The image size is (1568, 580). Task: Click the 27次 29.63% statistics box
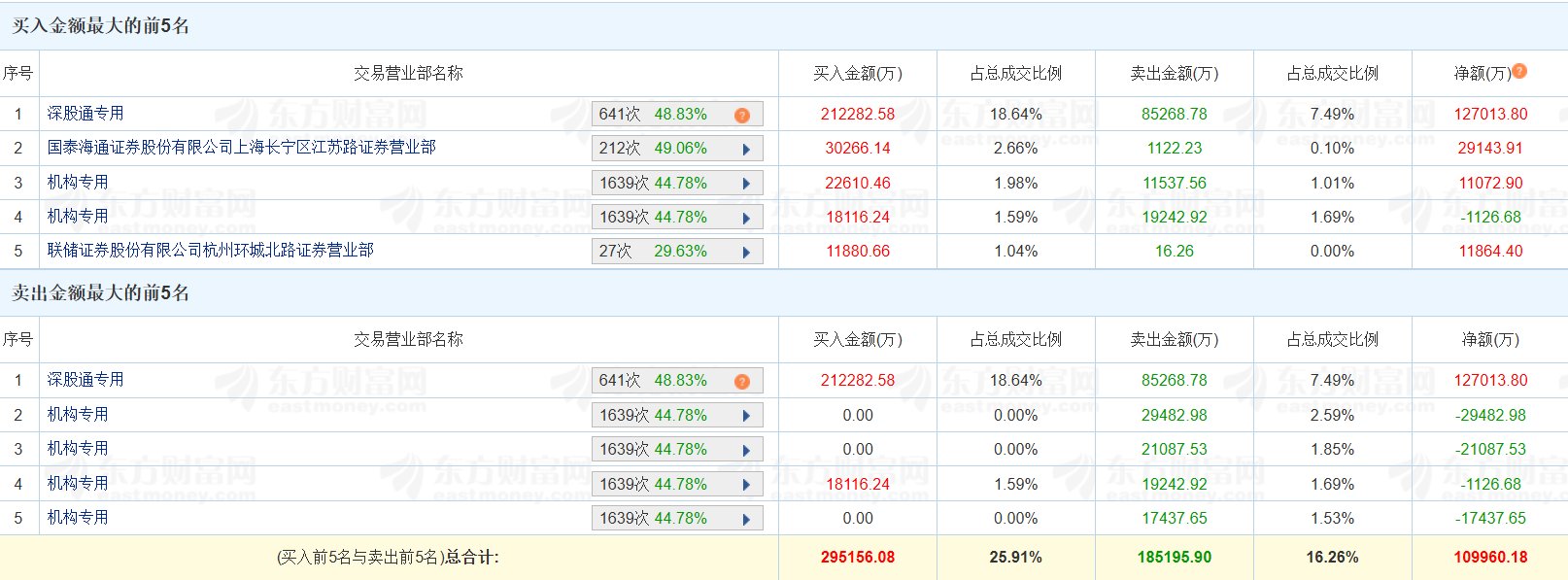click(x=653, y=252)
